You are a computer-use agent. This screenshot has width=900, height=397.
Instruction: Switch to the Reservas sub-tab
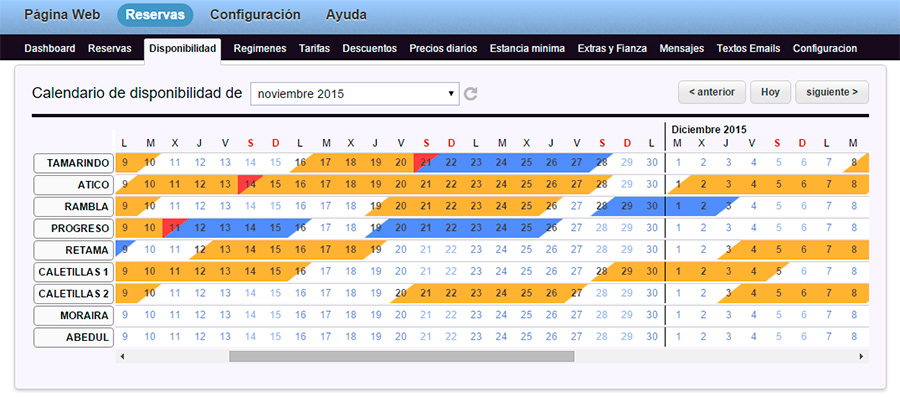pyautogui.click(x=110, y=49)
